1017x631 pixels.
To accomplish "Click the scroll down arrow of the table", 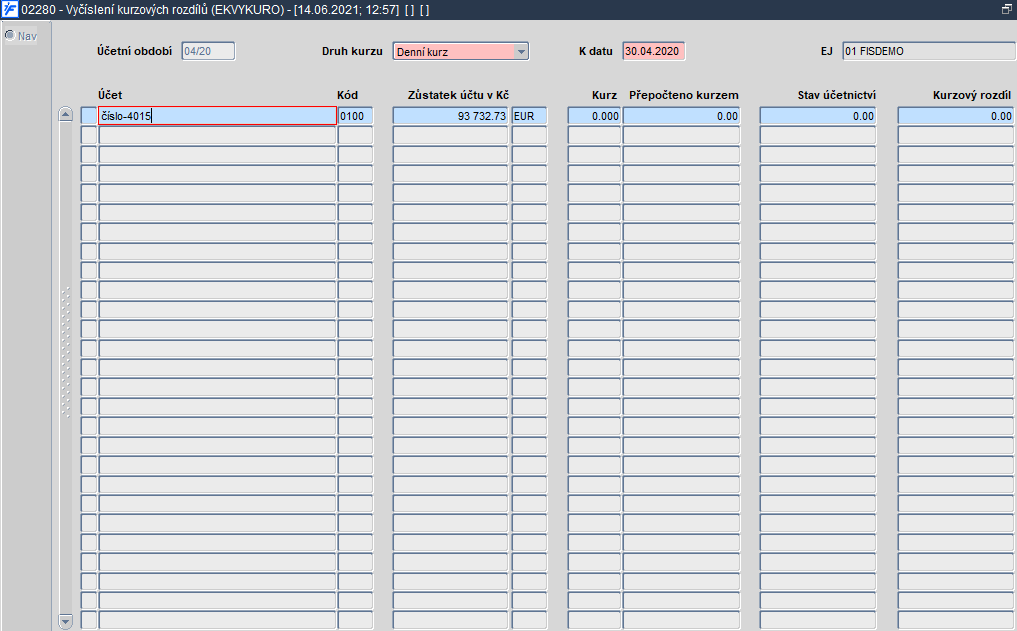I will (66, 621).
